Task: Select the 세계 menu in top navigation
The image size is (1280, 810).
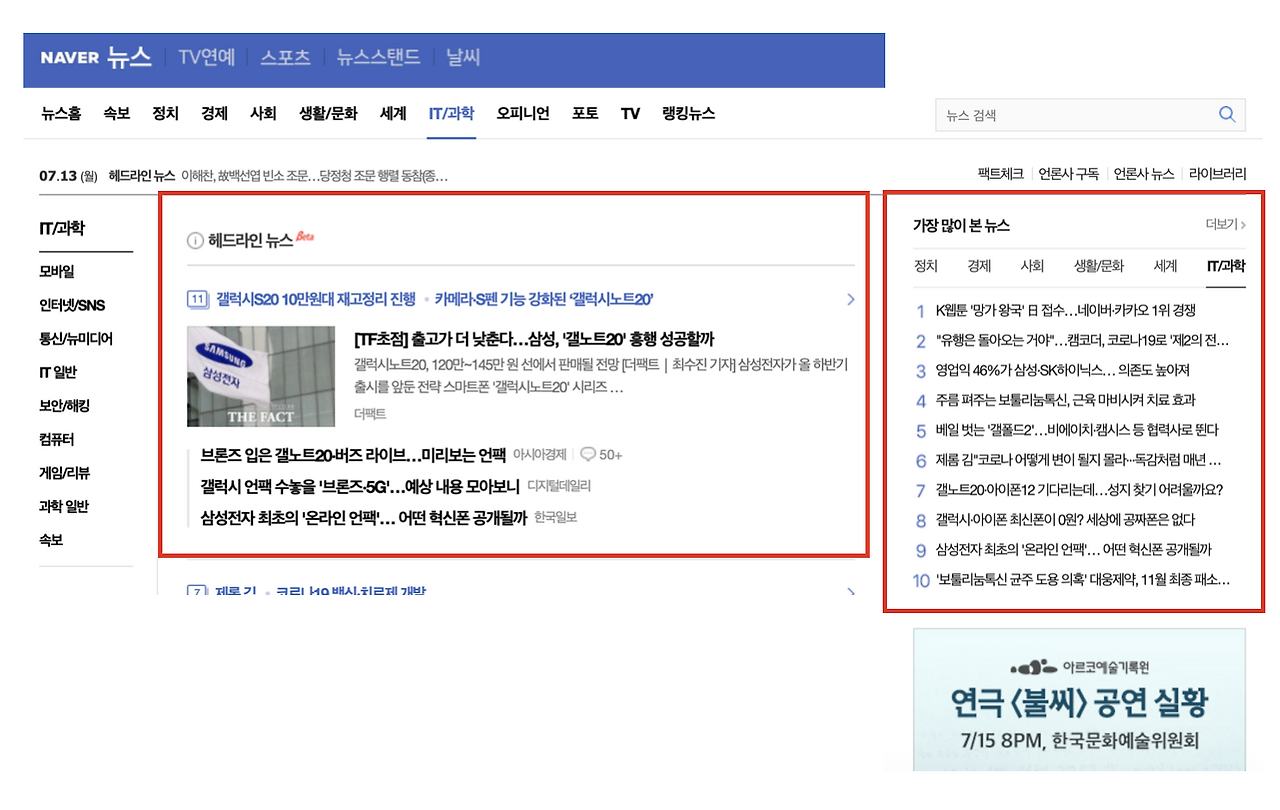Action: [x=393, y=113]
